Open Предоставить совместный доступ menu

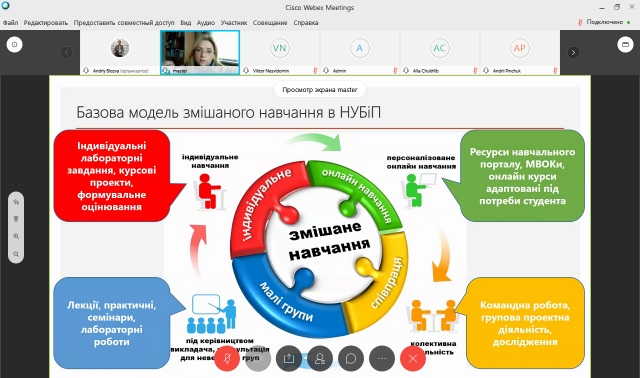click(124, 23)
